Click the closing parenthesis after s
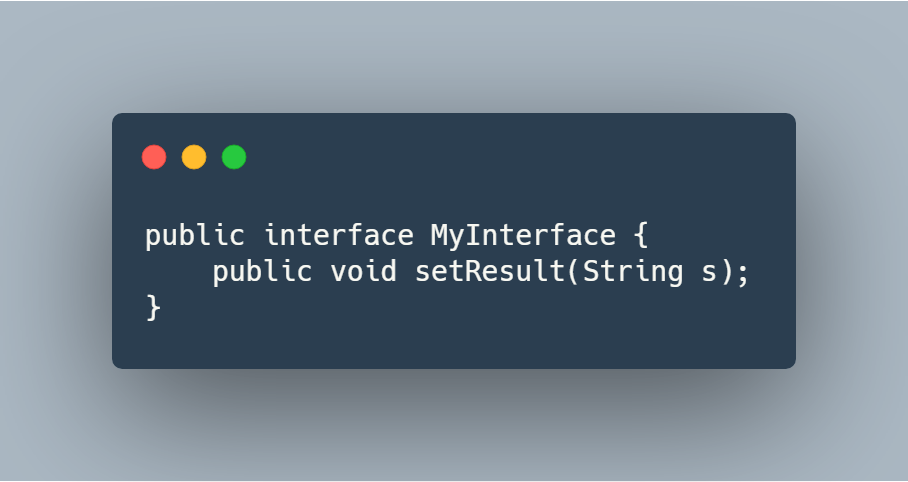908x482 pixels. point(726,272)
